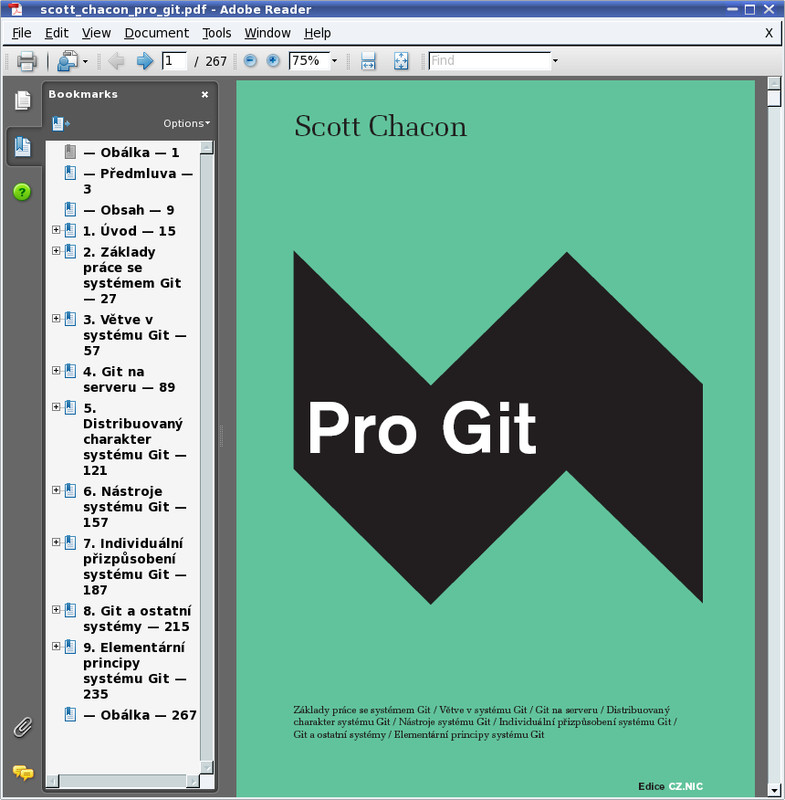Close the Bookmarks panel
The height and width of the screenshot is (800, 785).
point(205,94)
